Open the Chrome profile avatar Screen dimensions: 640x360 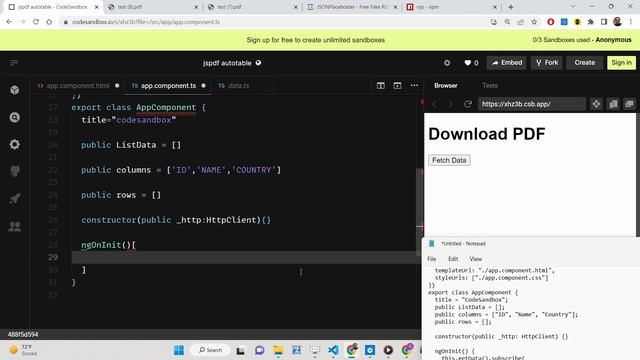point(617,22)
